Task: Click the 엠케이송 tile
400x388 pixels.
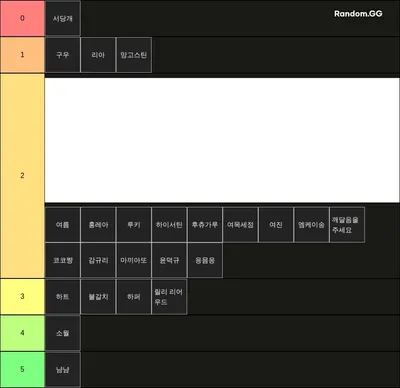Action: tap(311, 225)
